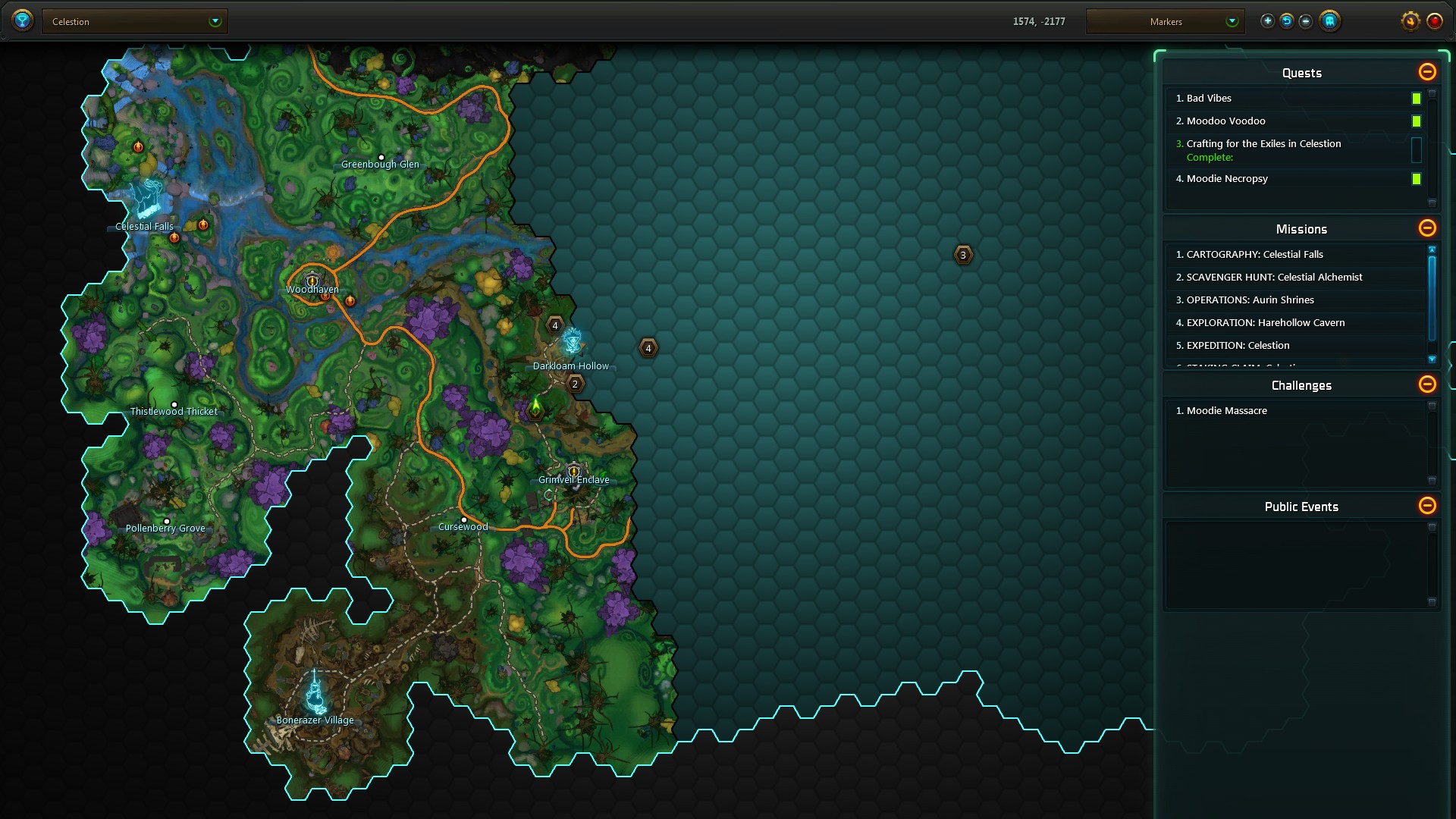Screen dimensions: 1456x819
Task: Collapse the Challenges panel
Action: [x=1427, y=384]
